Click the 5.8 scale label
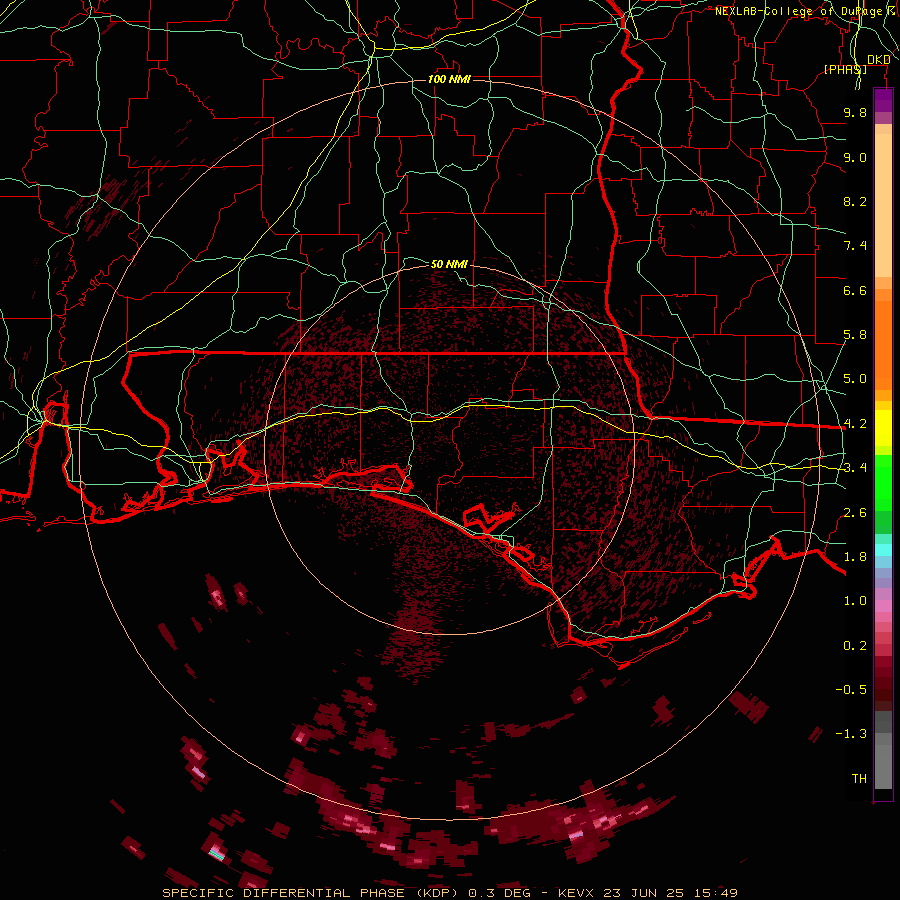Screen dimensions: 900x900 tap(855, 335)
